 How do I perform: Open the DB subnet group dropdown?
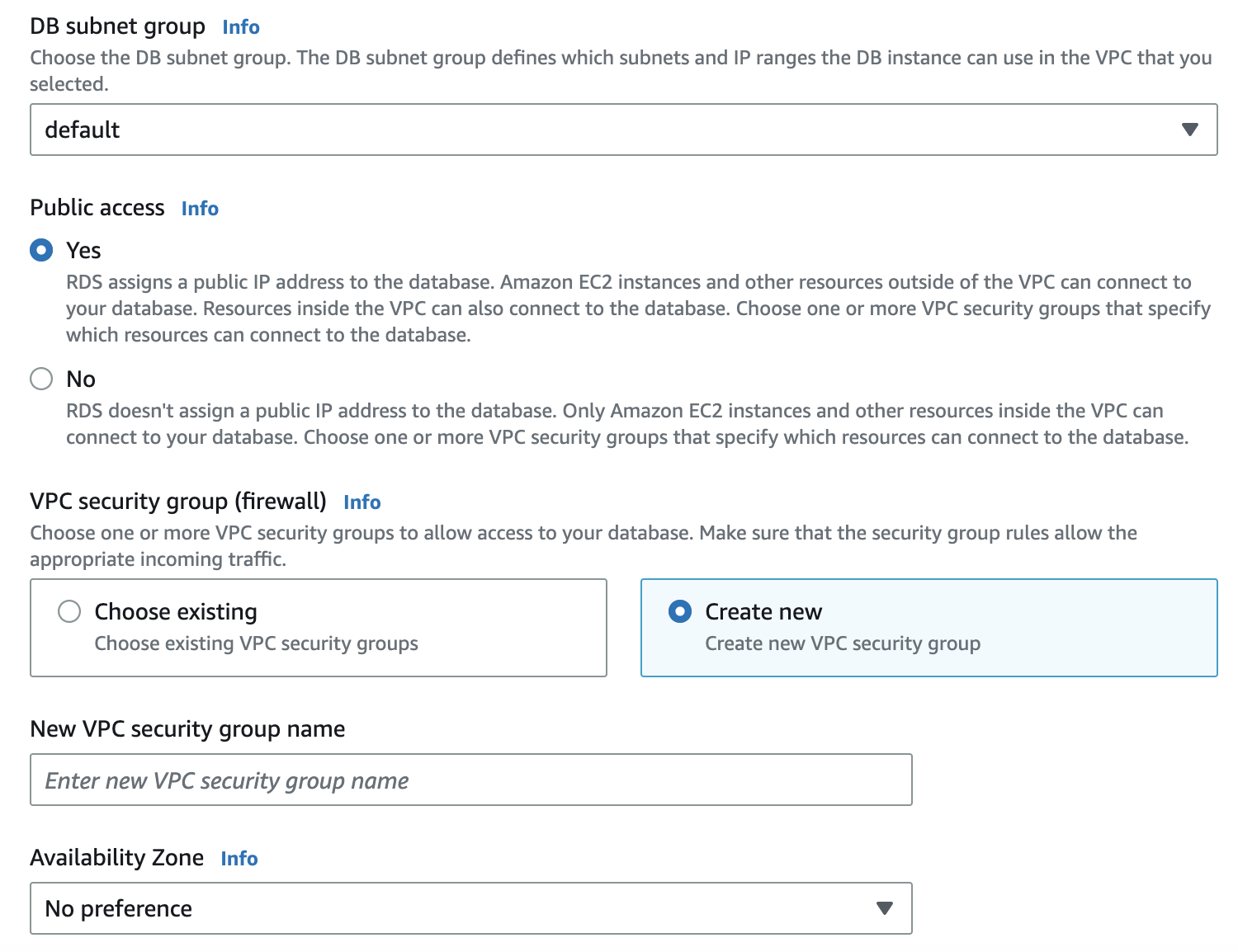pos(623,130)
